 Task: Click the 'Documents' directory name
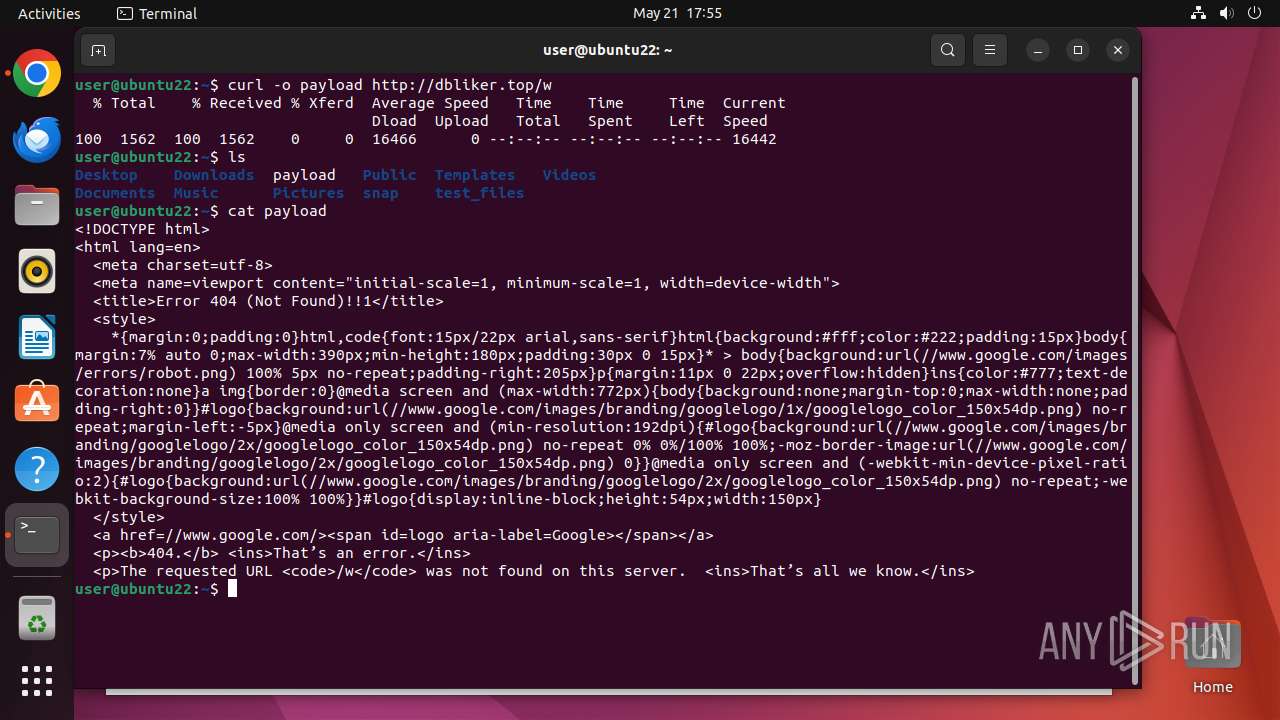click(115, 193)
